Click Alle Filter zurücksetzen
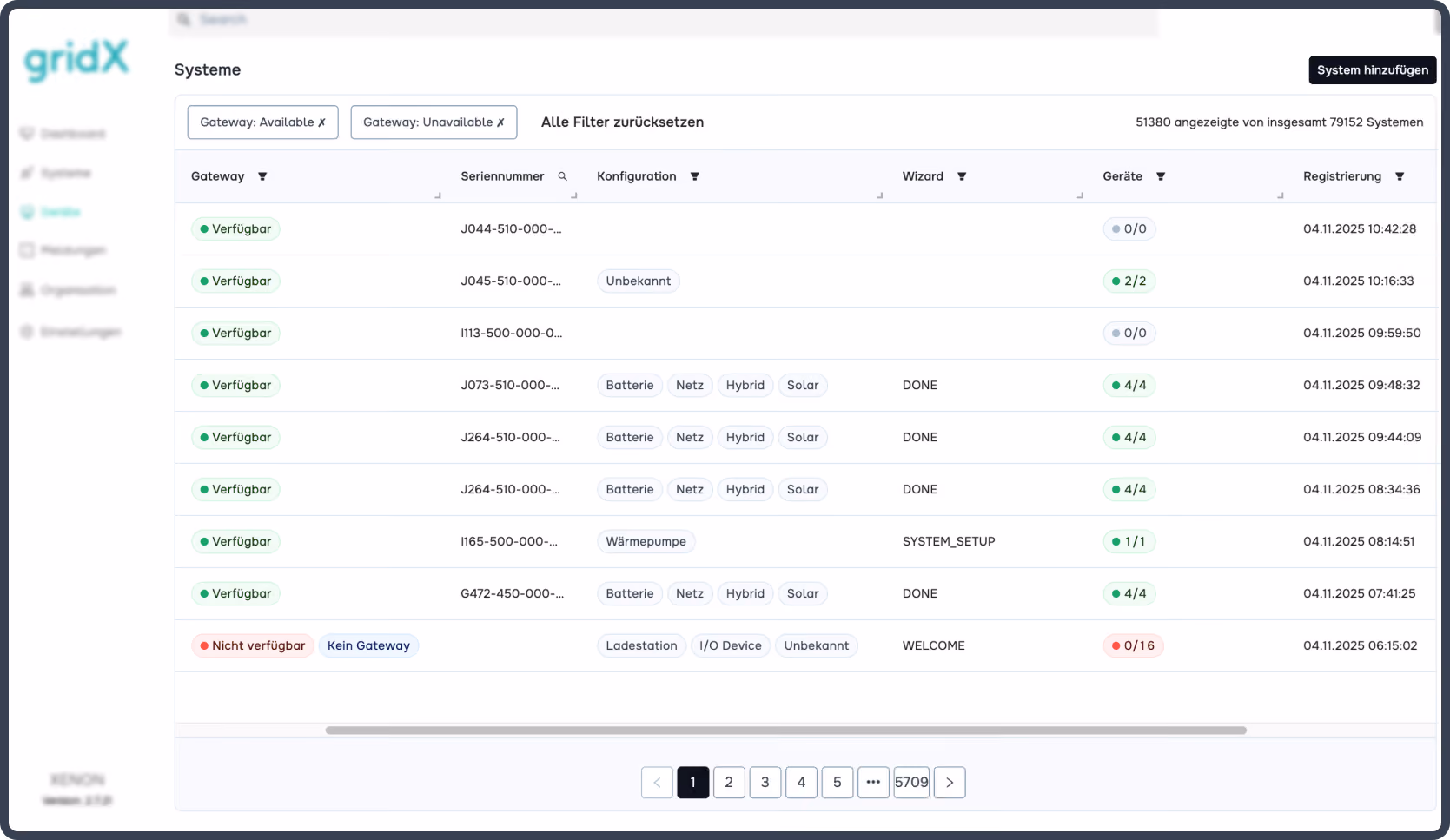 point(622,122)
